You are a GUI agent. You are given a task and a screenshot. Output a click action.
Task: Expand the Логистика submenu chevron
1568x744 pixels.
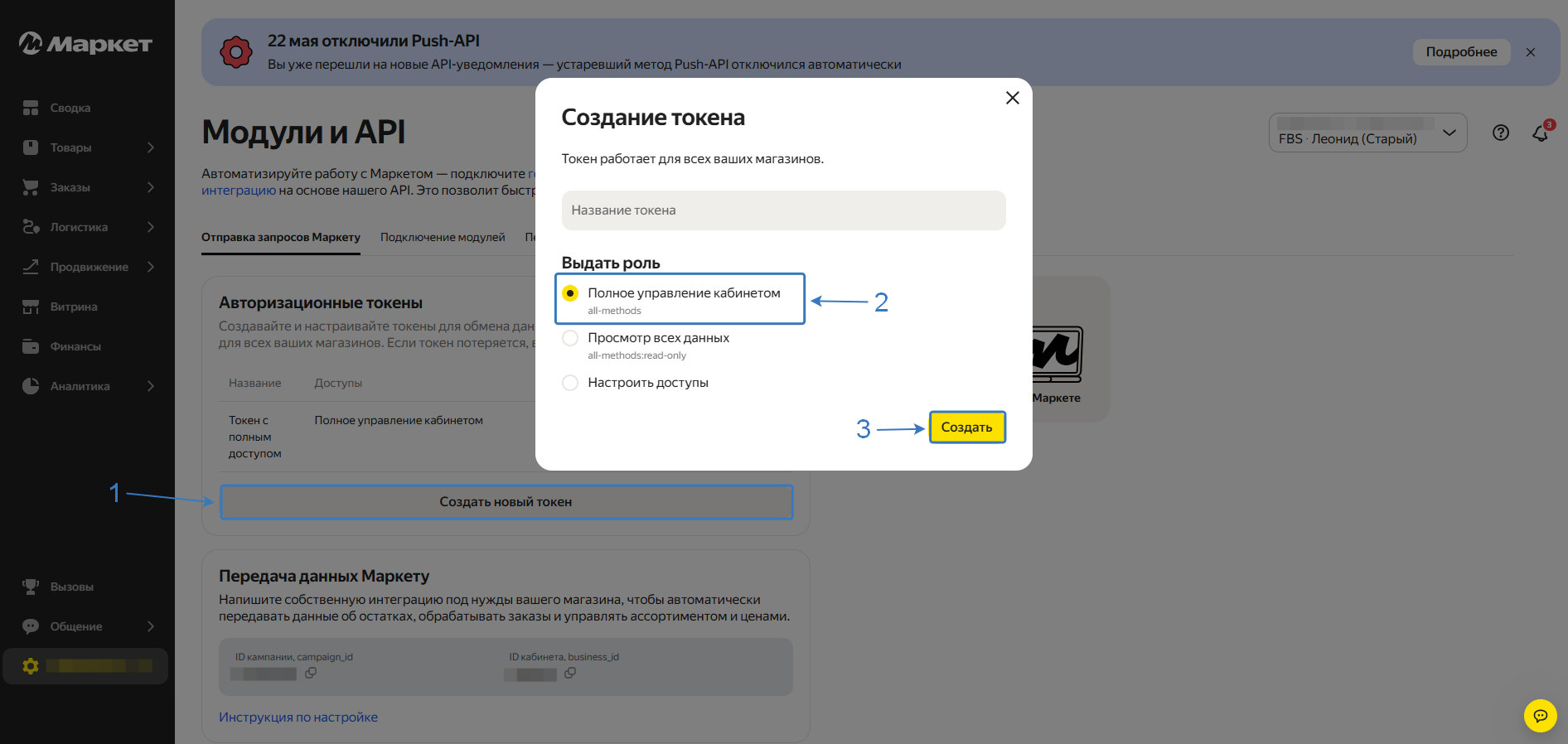(151, 227)
